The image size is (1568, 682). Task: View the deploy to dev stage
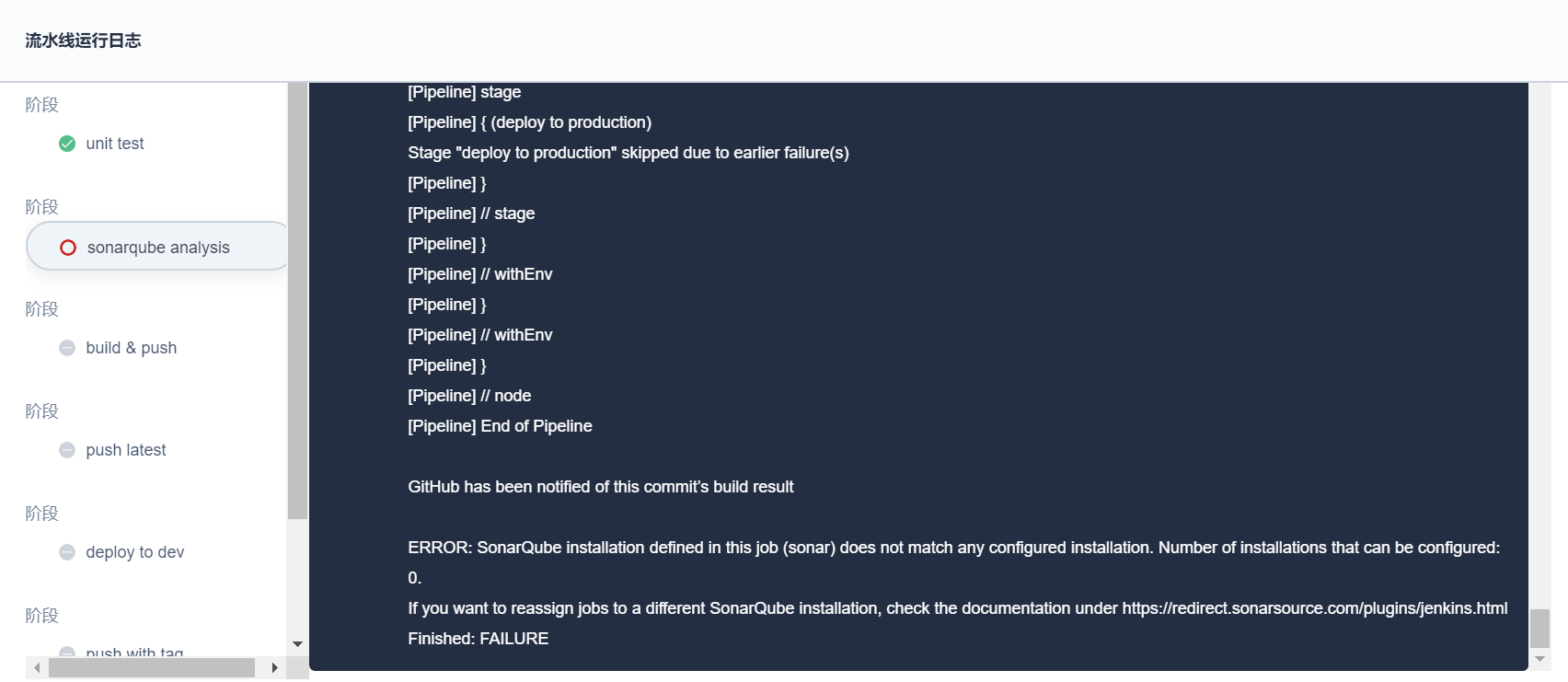(135, 552)
